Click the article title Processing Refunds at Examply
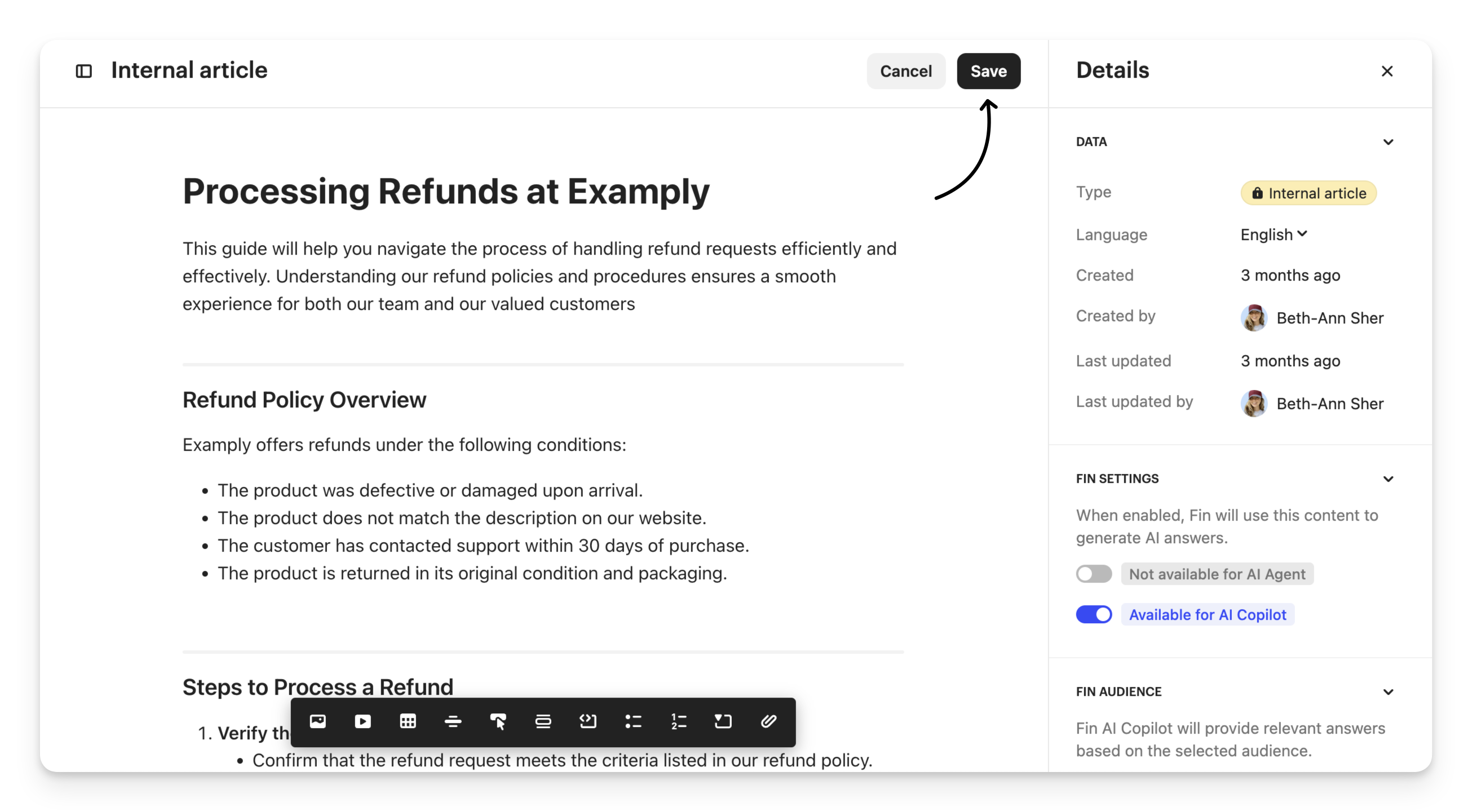 pos(446,191)
